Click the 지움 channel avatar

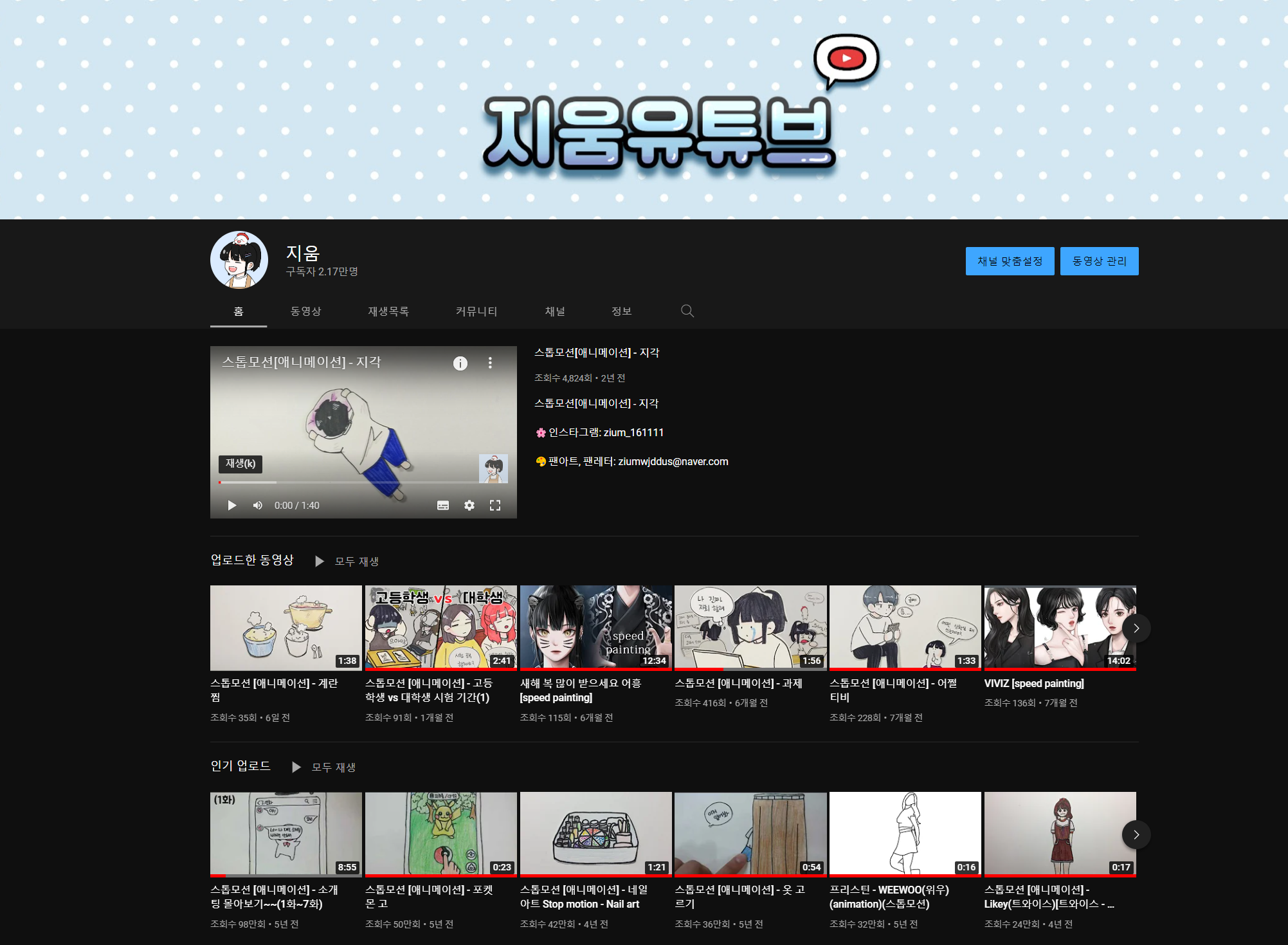(239, 260)
